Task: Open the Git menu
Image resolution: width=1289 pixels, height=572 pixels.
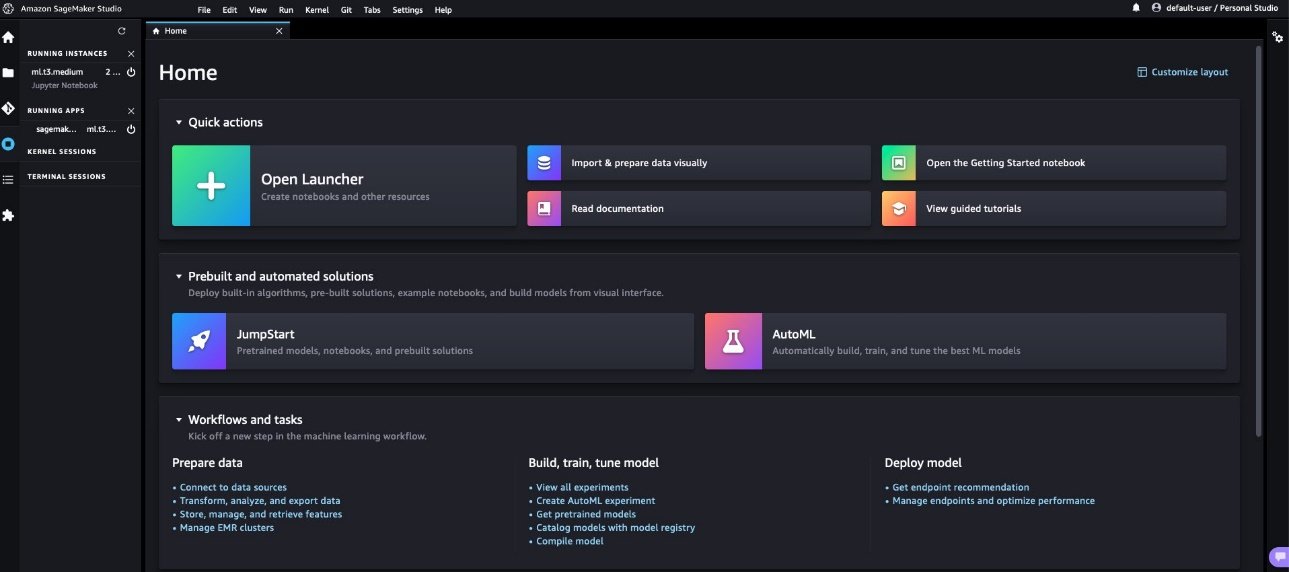Action: click(x=346, y=10)
